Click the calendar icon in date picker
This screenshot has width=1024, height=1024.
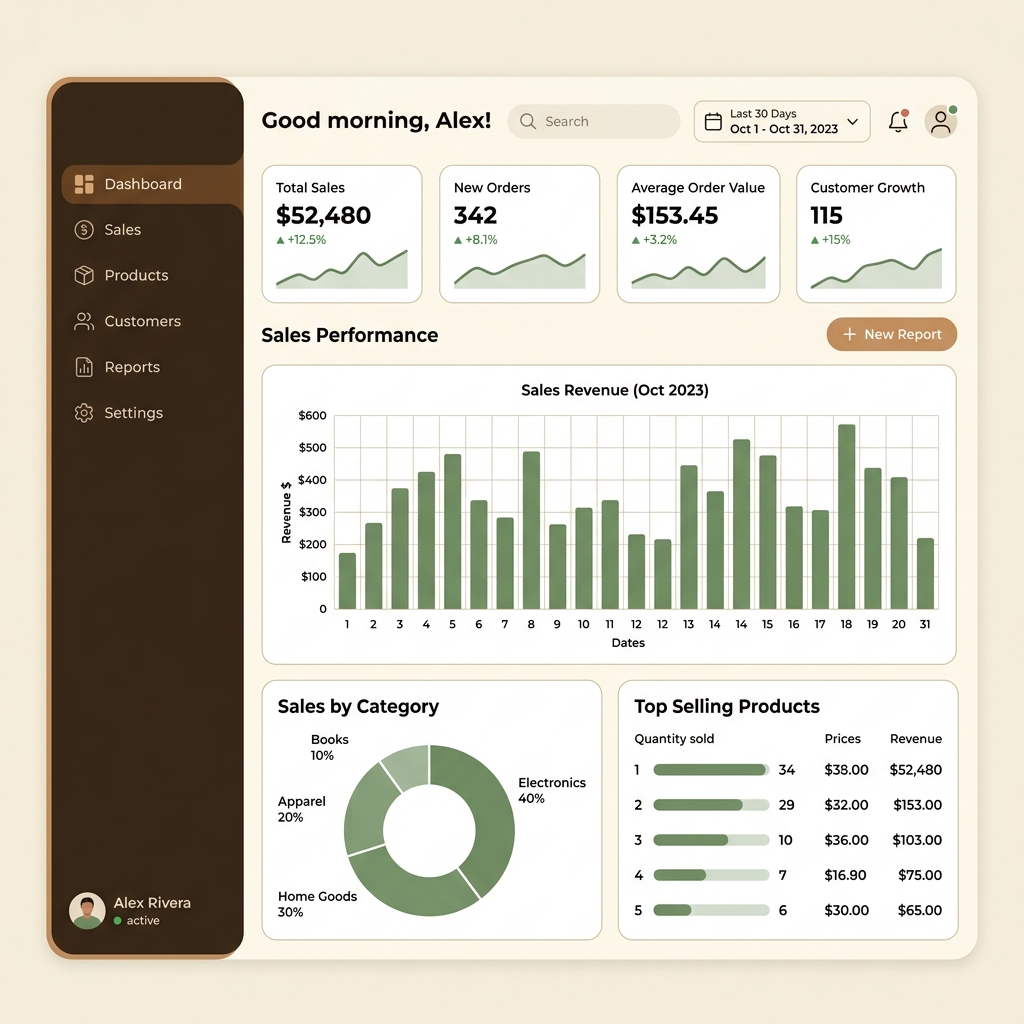(713, 122)
